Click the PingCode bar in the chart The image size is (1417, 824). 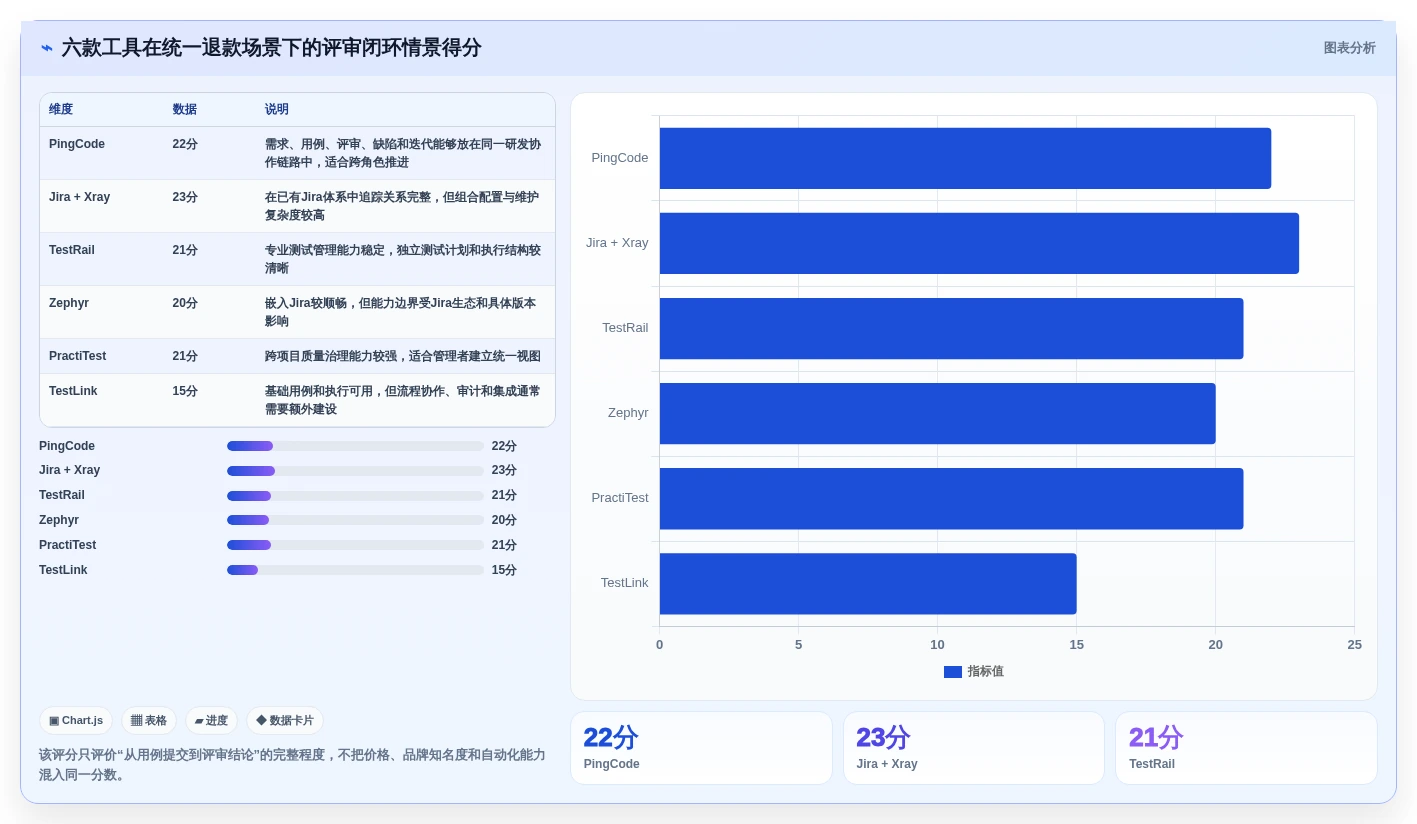[965, 158]
